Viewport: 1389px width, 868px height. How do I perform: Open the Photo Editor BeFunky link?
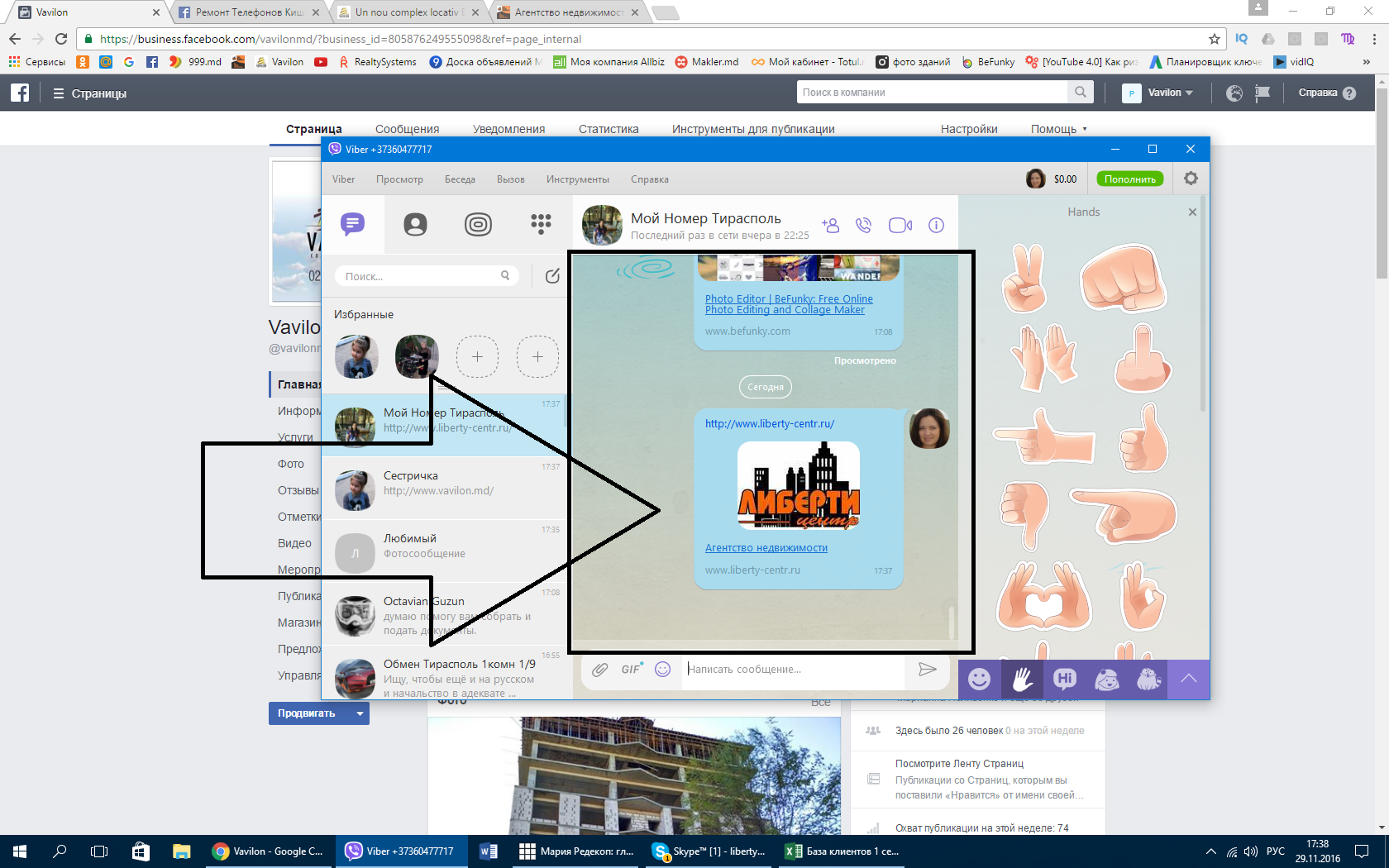(x=789, y=304)
